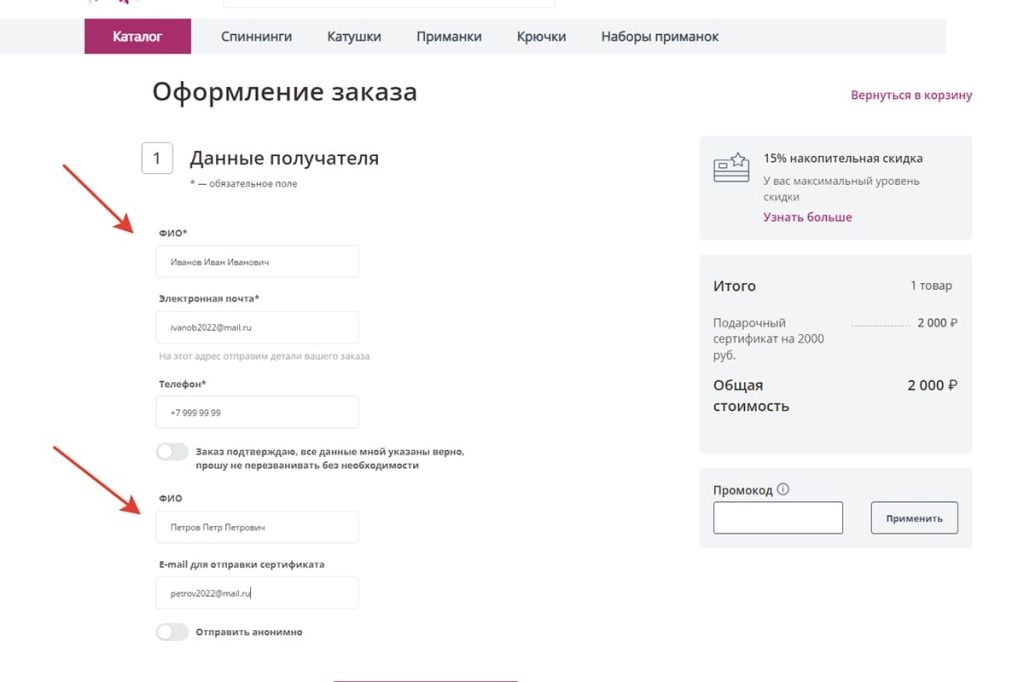
Task: Enable the order confirmation toggle
Action: tap(172, 452)
